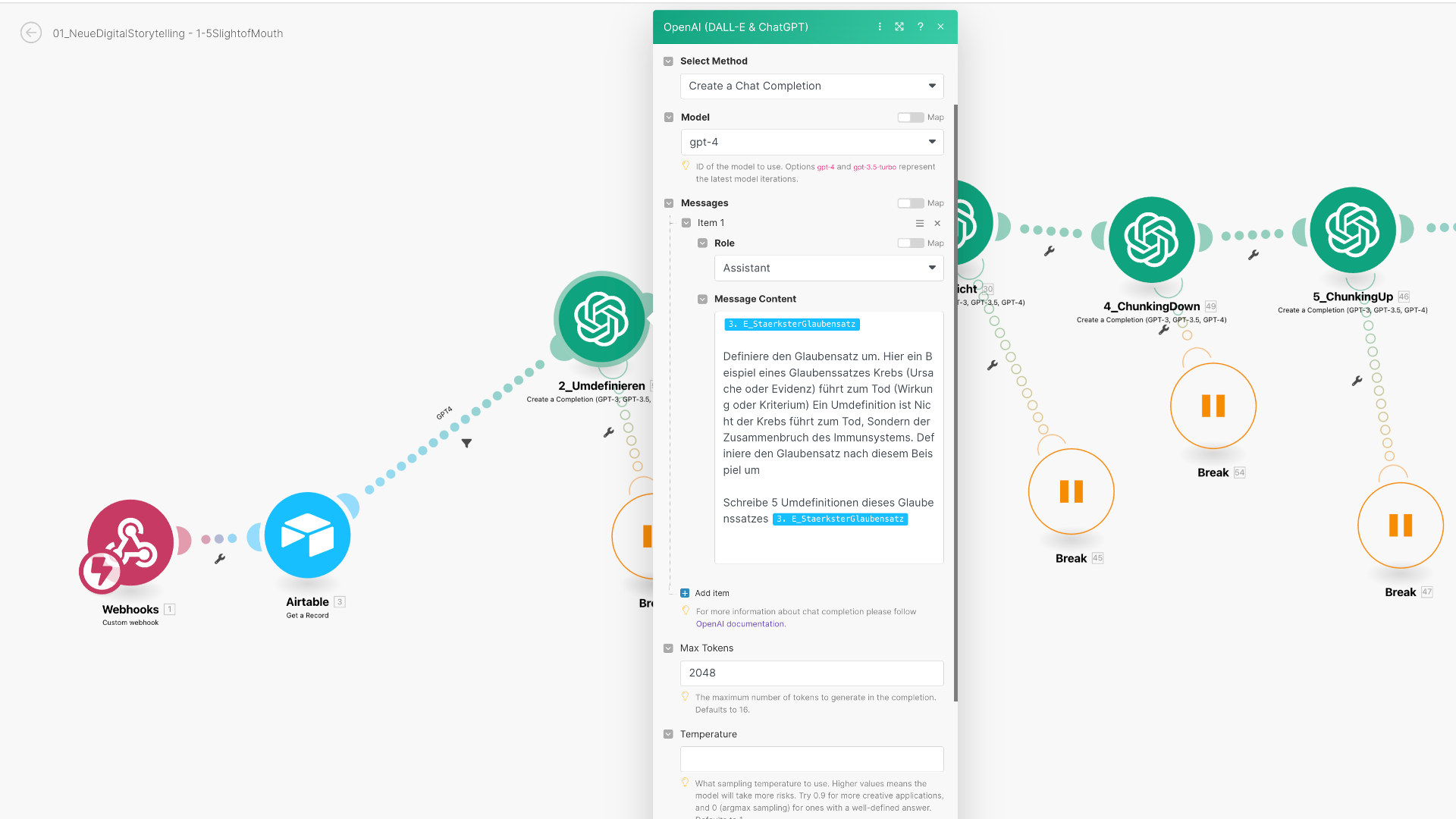Open the gpt-4 model dropdown

click(x=811, y=142)
